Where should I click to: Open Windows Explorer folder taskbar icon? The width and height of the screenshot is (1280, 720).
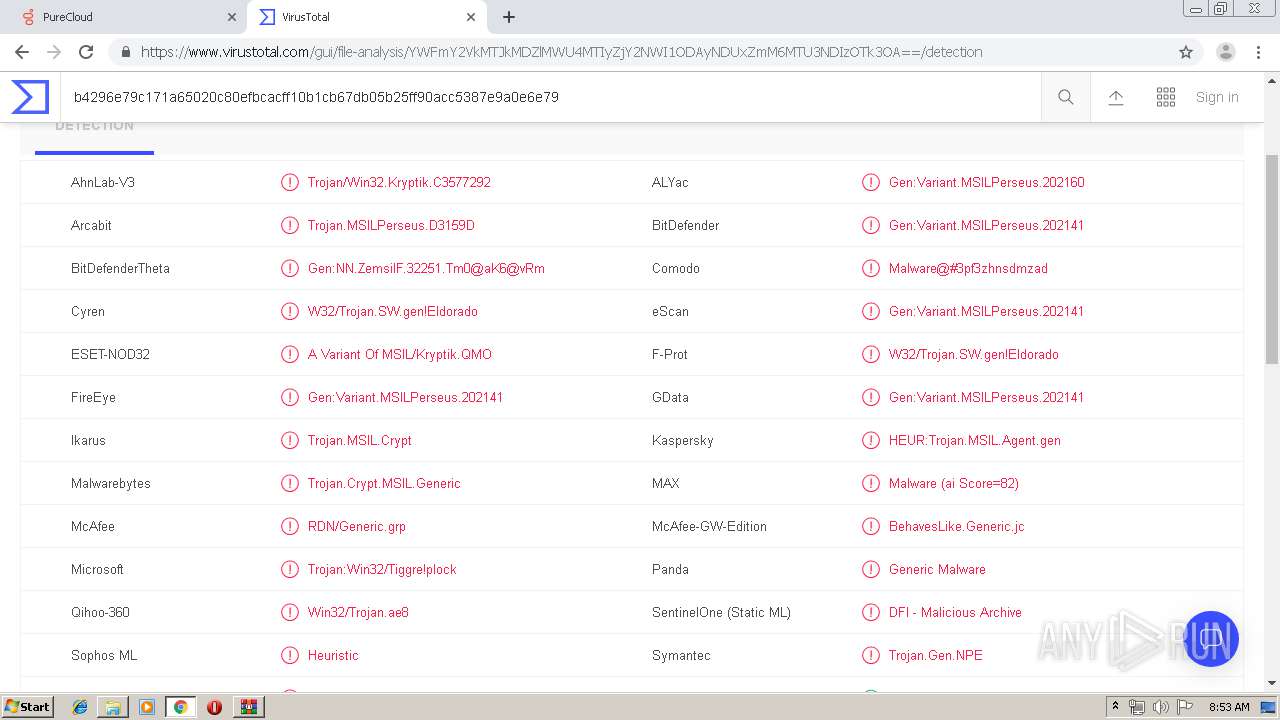(x=113, y=707)
